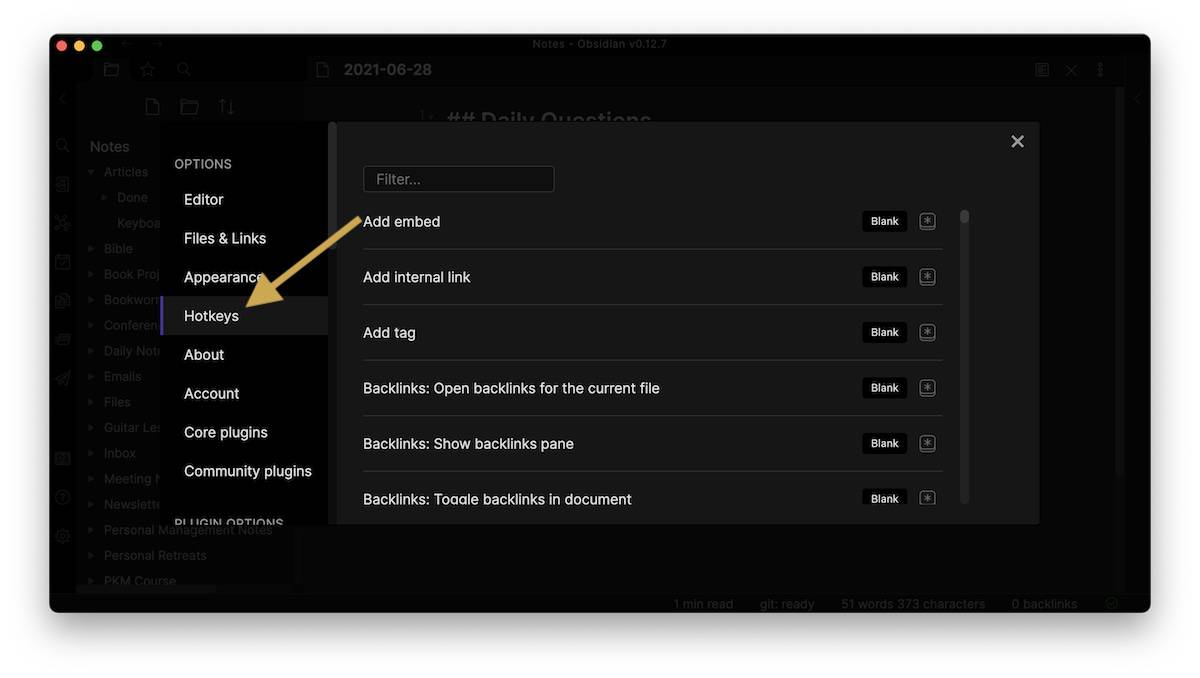
Task: Customize hotkey for Open backlinks for current file
Action: [x=928, y=388]
